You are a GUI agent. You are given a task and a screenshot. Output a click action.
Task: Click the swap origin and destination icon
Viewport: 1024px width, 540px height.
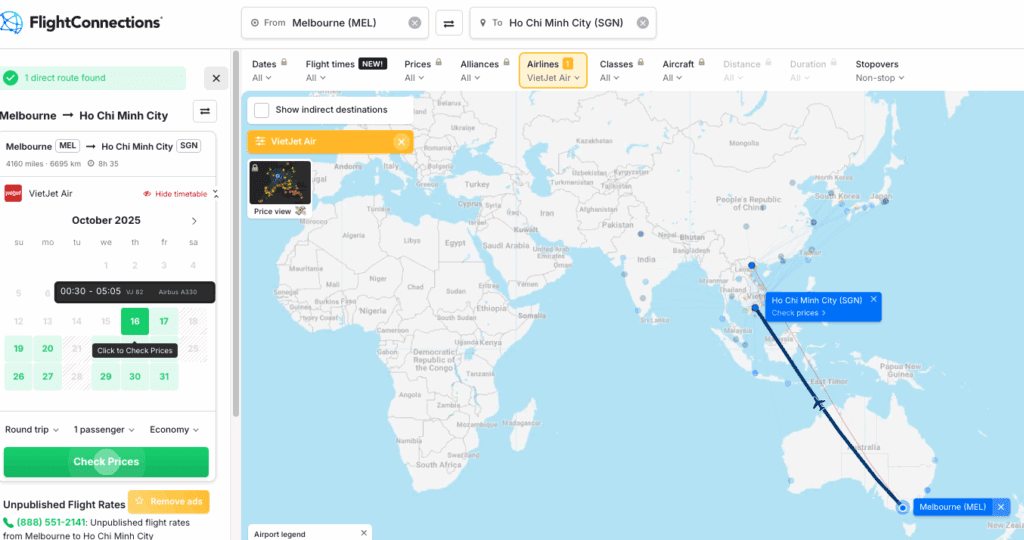[449, 23]
